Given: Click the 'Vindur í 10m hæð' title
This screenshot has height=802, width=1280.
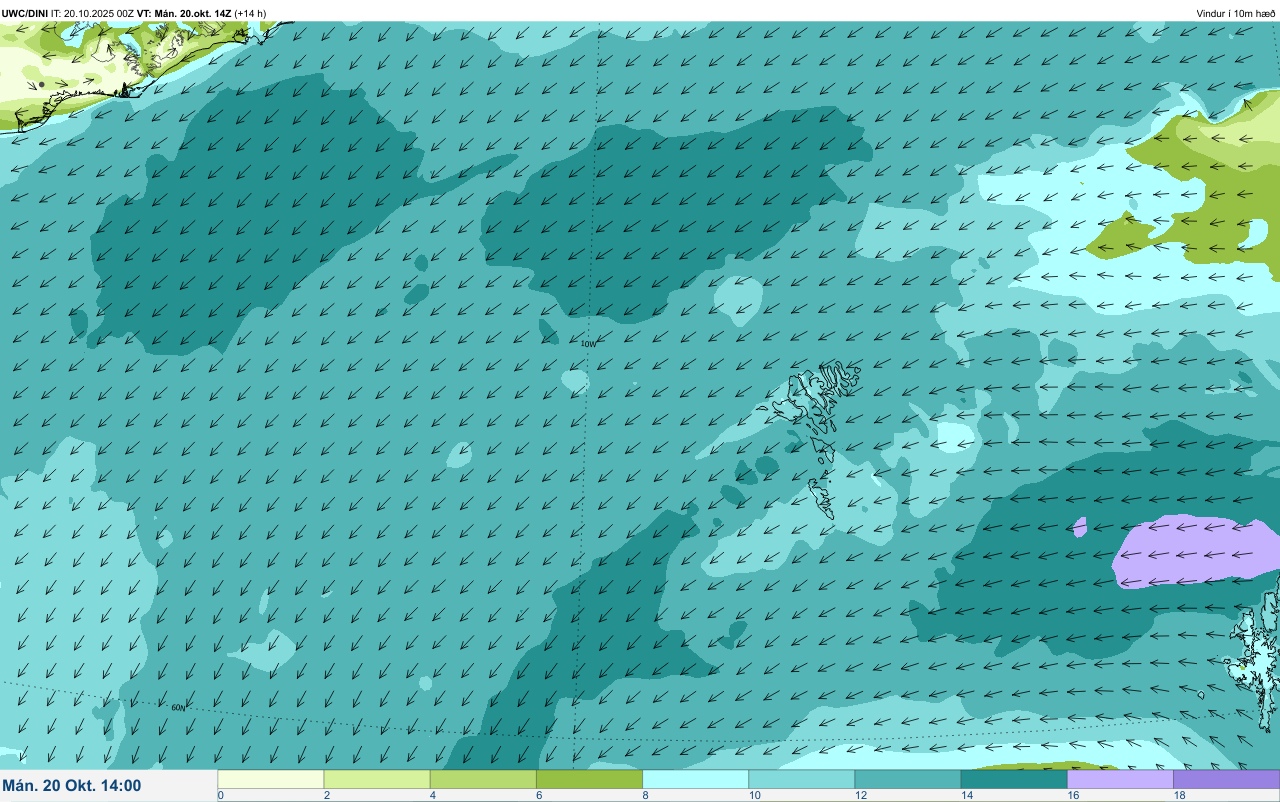Looking at the screenshot, I should (1235, 13).
